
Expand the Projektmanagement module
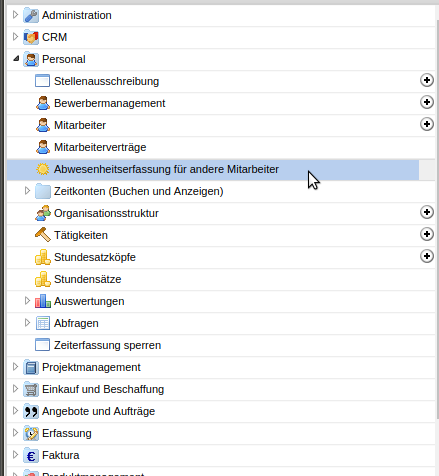pyautogui.click(x=15, y=367)
